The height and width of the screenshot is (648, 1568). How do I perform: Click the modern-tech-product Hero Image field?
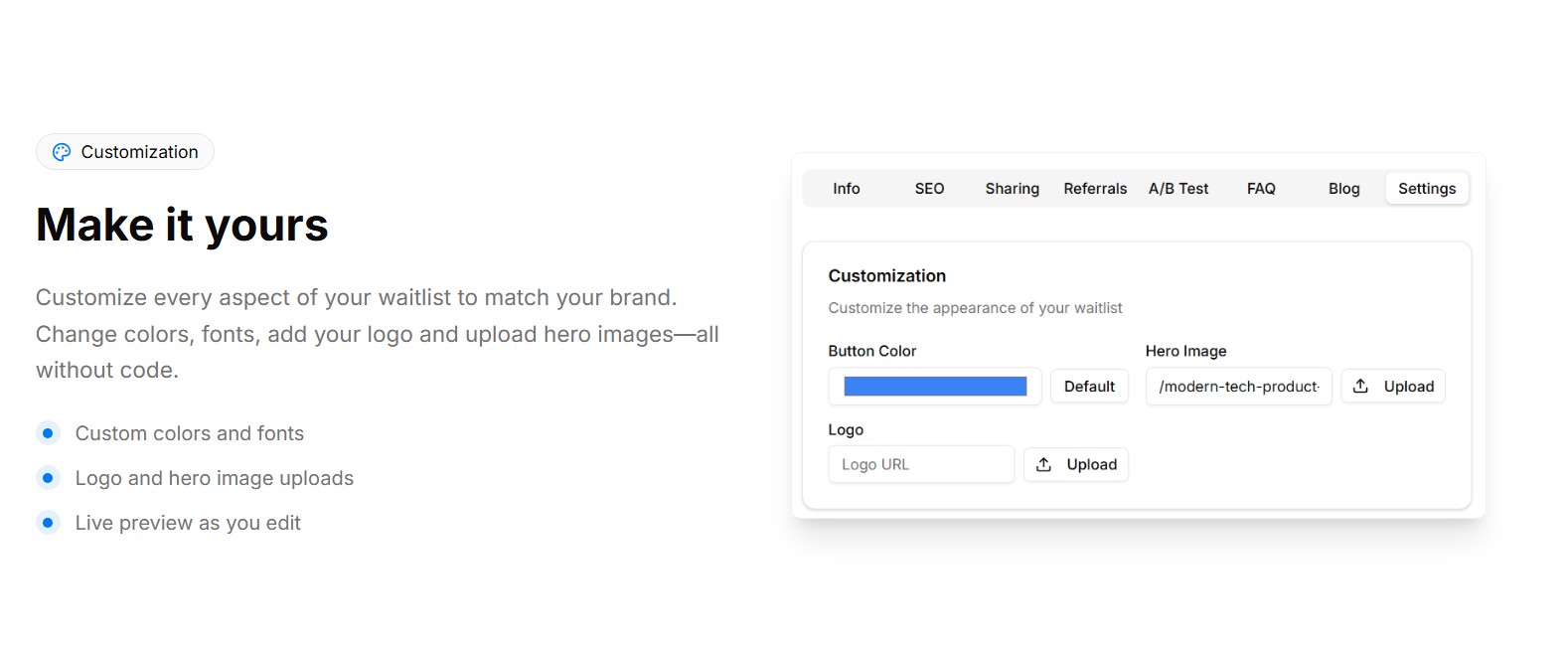click(x=1238, y=386)
